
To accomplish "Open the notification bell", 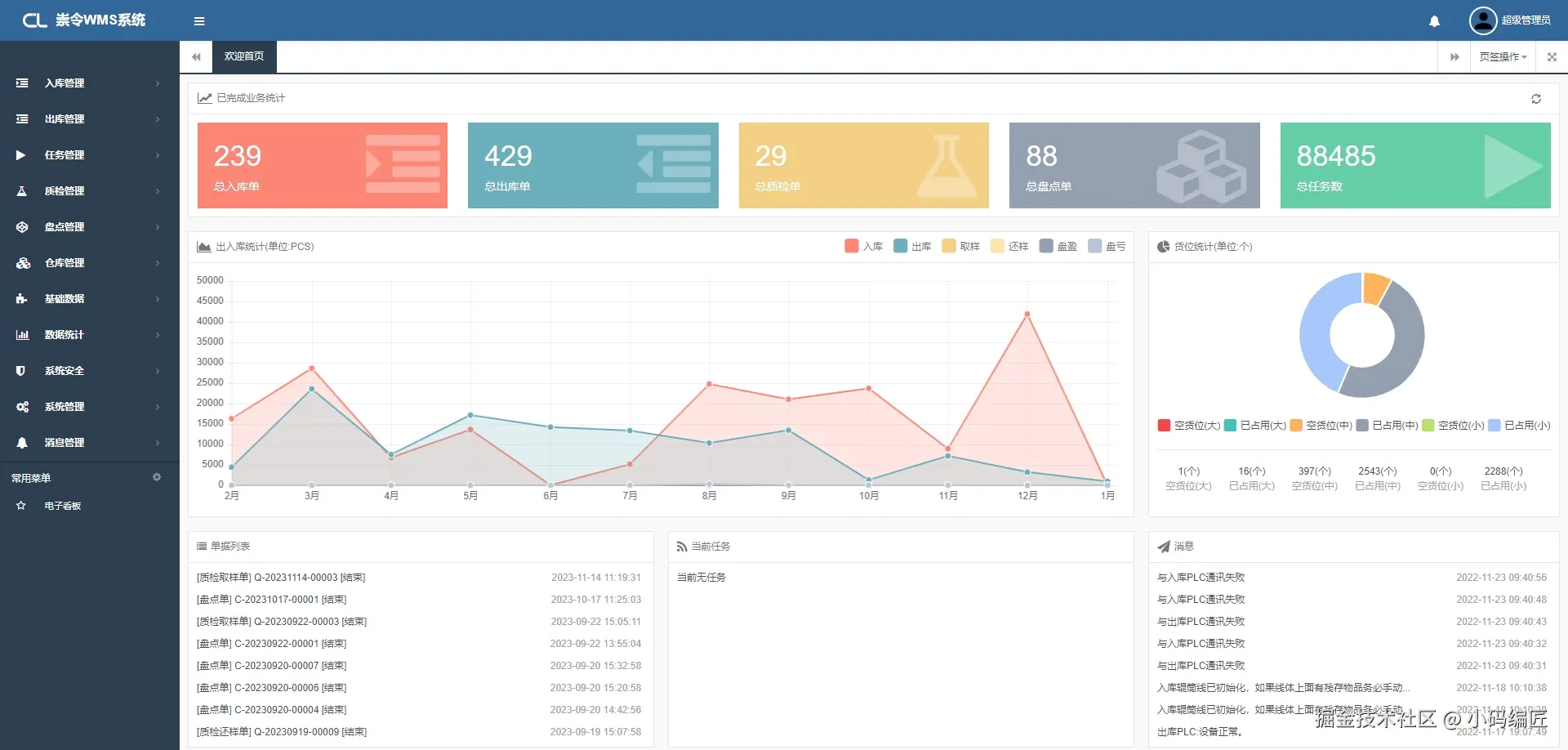I will pos(1434,21).
